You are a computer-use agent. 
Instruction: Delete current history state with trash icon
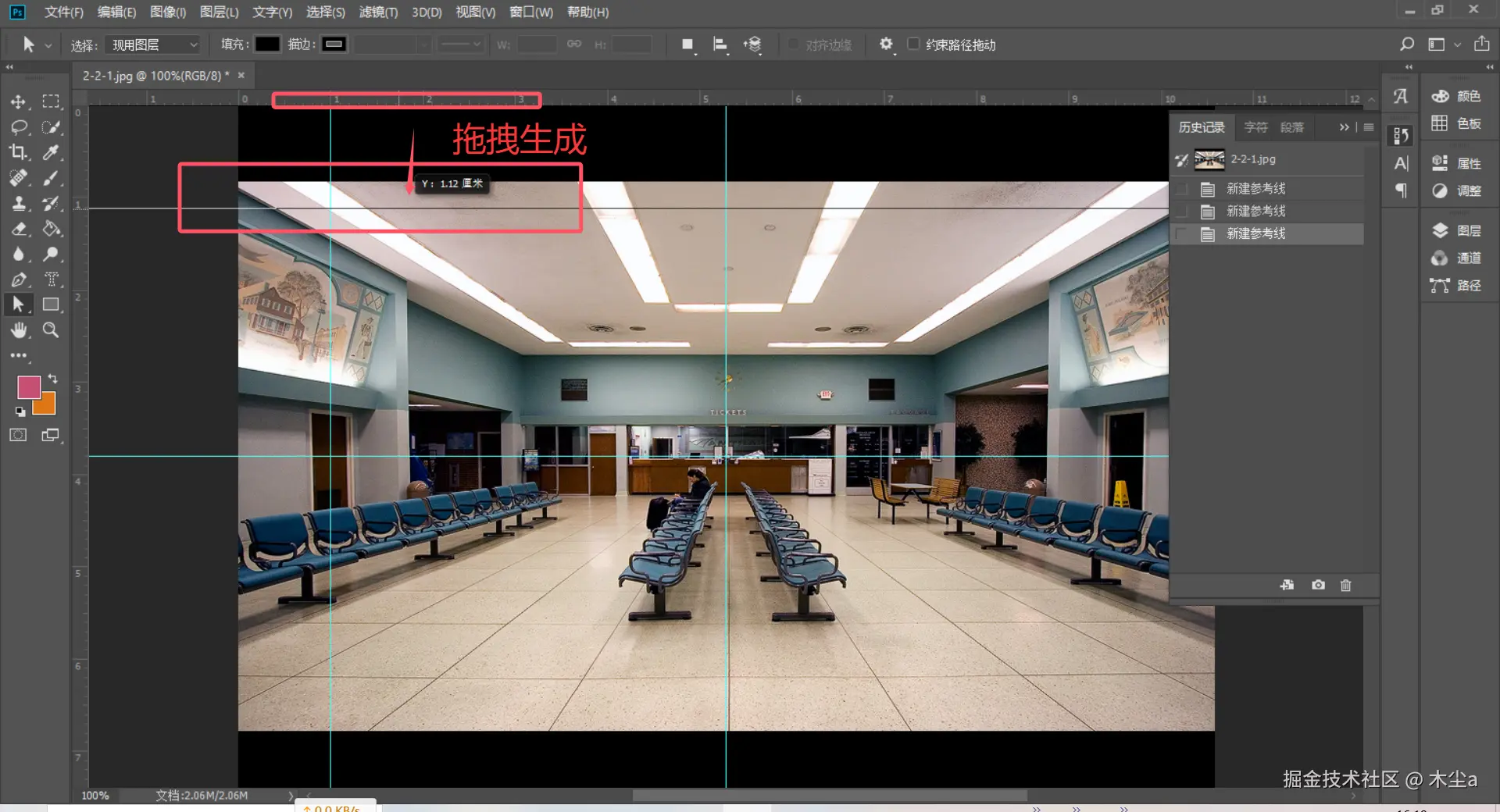[1345, 585]
